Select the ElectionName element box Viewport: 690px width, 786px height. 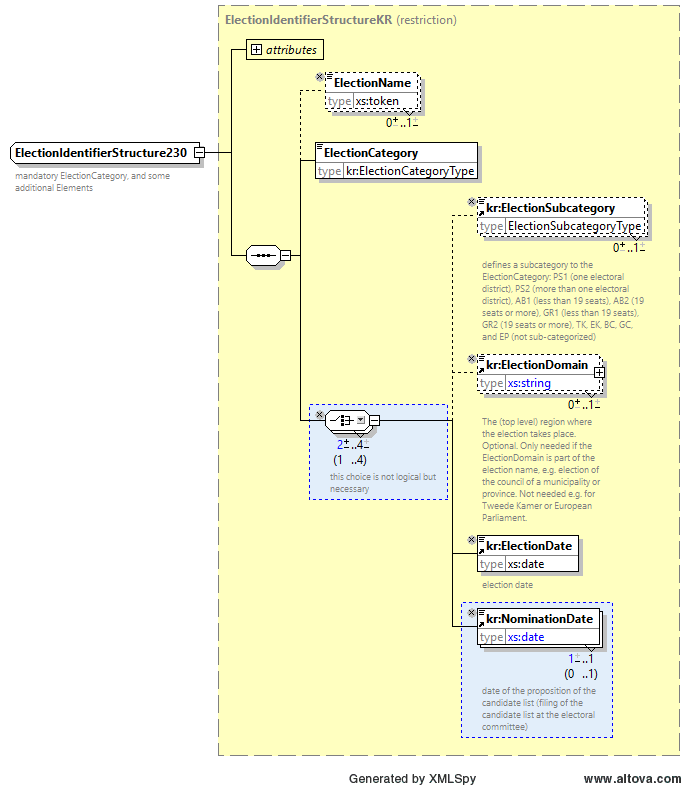(372, 92)
